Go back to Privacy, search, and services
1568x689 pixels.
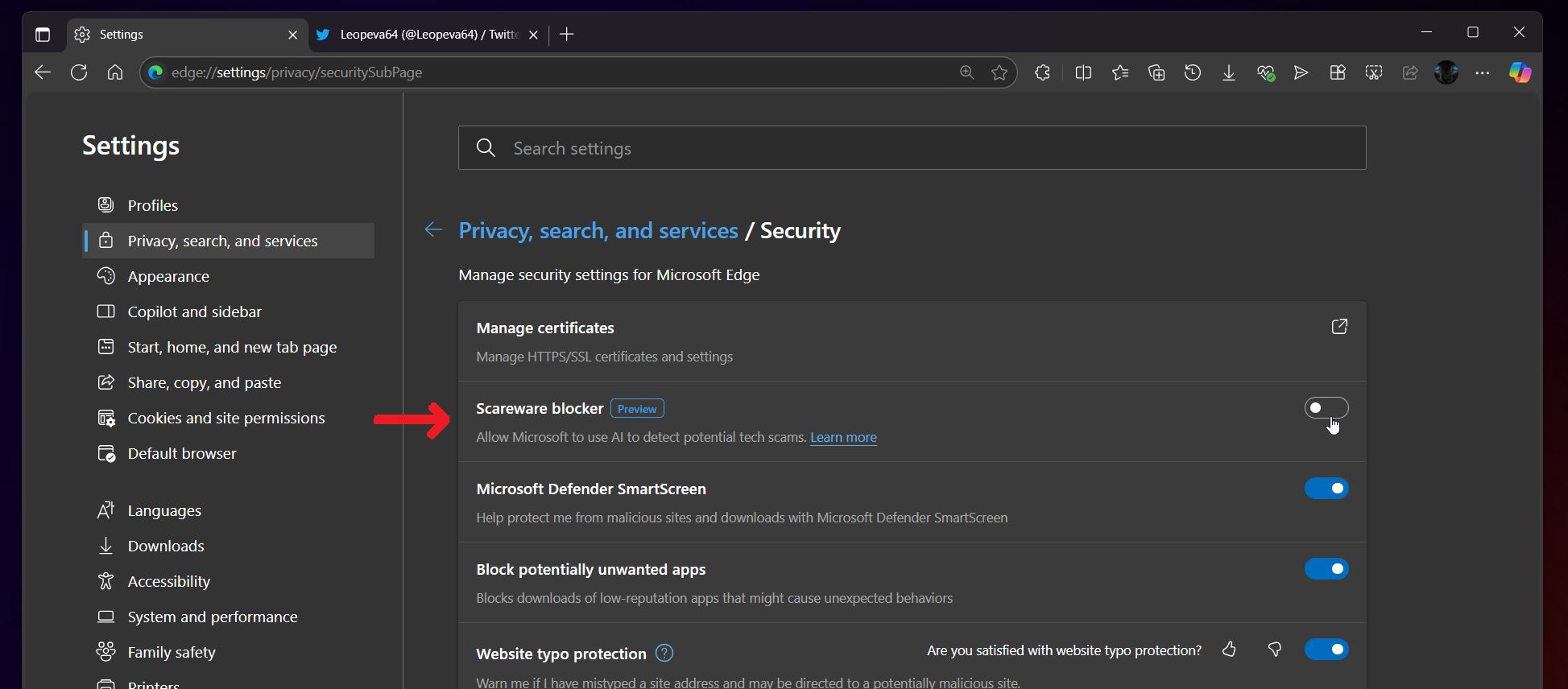[x=433, y=230]
